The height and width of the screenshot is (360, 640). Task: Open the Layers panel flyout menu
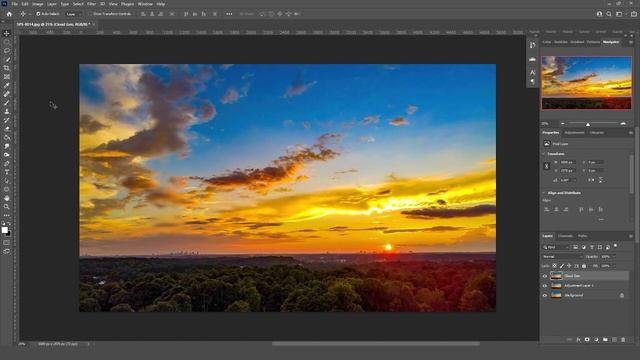[x=631, y=236]
